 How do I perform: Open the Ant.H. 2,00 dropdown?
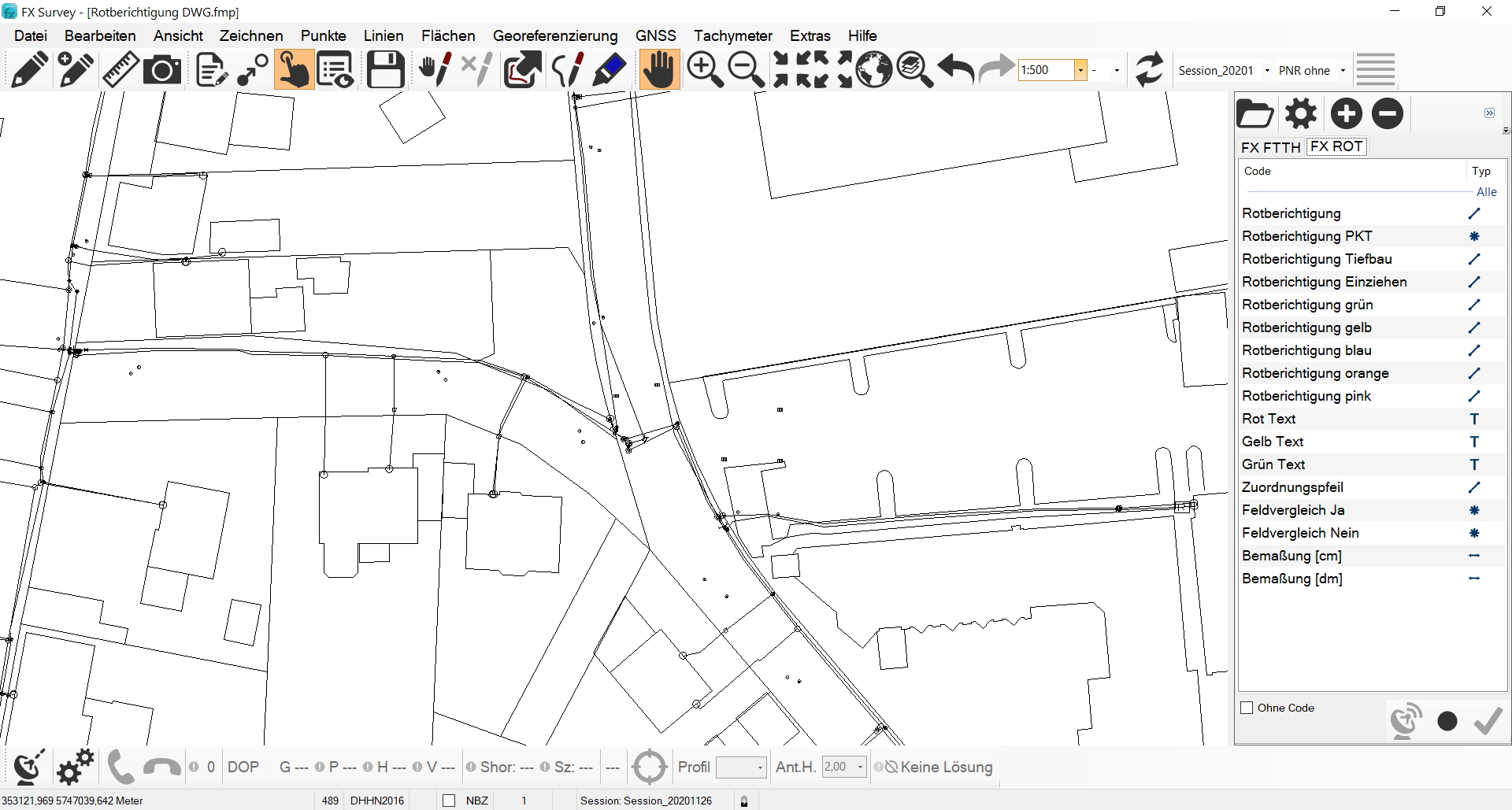coord(860,767)
